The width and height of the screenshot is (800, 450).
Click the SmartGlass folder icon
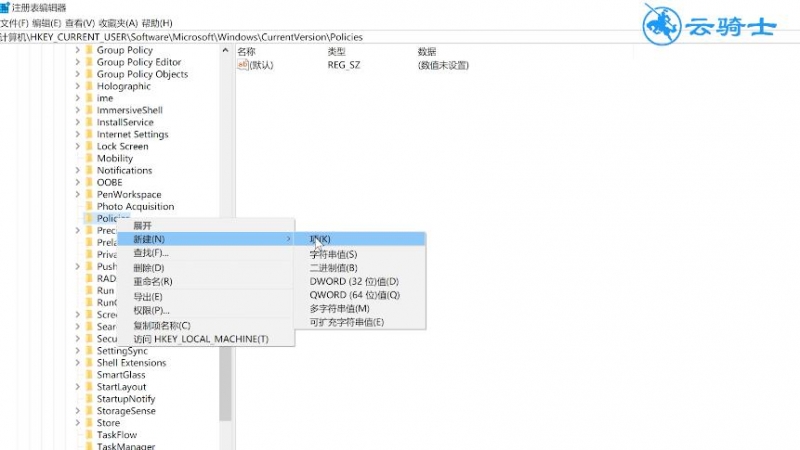(89, 375)
